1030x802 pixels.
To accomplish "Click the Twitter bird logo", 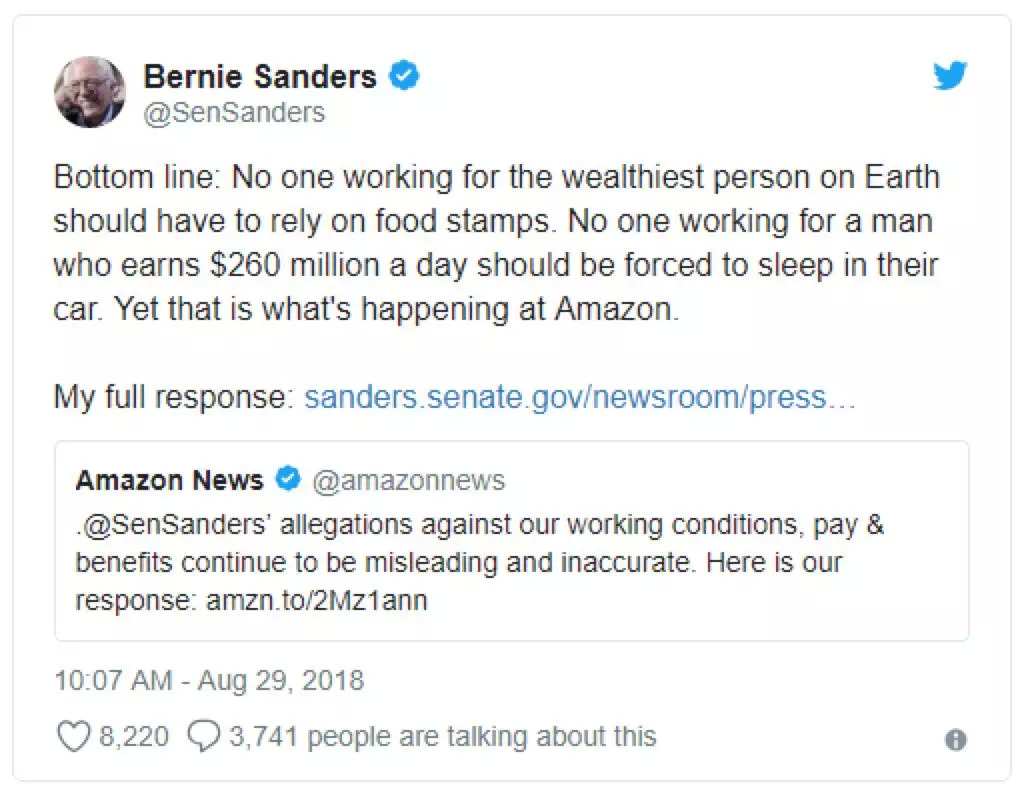I will pos(949,77).
